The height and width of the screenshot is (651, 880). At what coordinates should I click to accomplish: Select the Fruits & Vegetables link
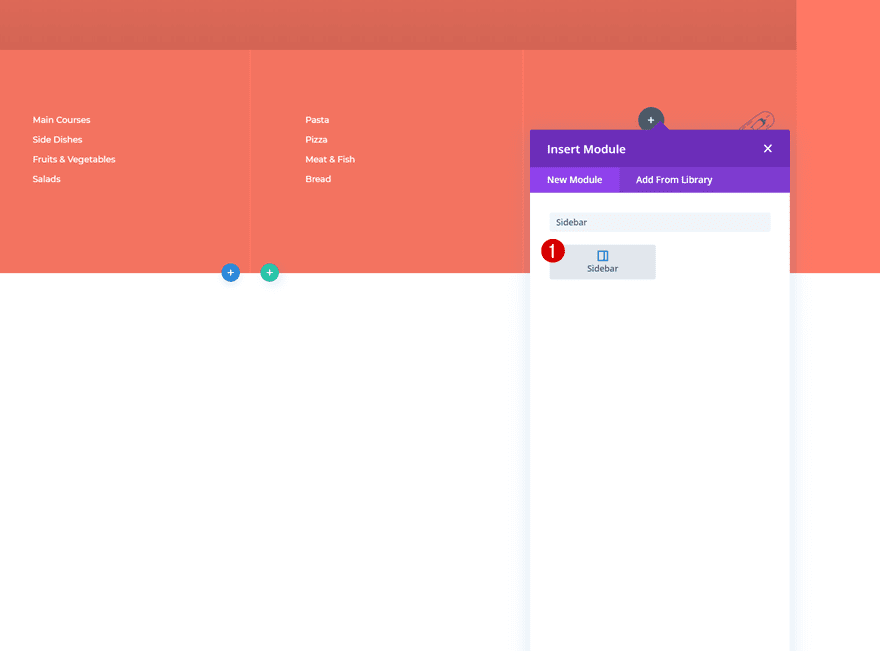pos(73,159)
